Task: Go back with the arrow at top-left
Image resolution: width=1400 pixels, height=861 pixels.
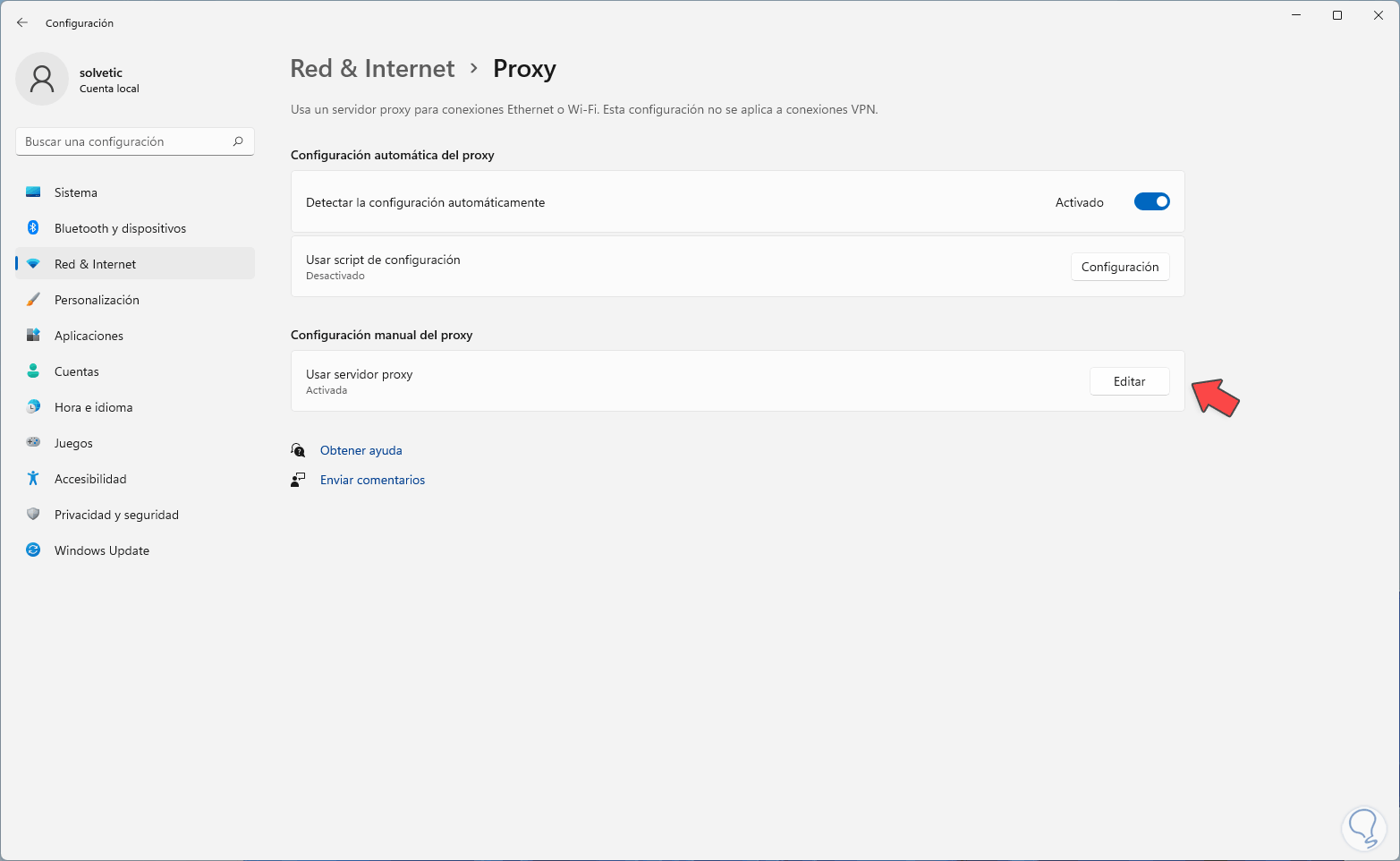Action: click(x=22, y=22)
